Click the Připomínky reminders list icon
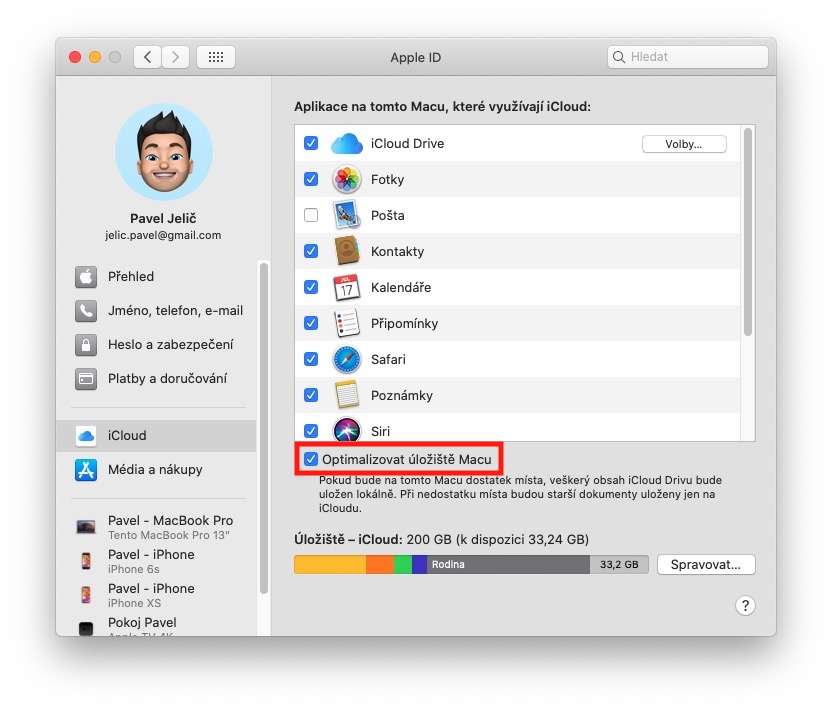This screenshot has height=710, width=832. [346, 323]
